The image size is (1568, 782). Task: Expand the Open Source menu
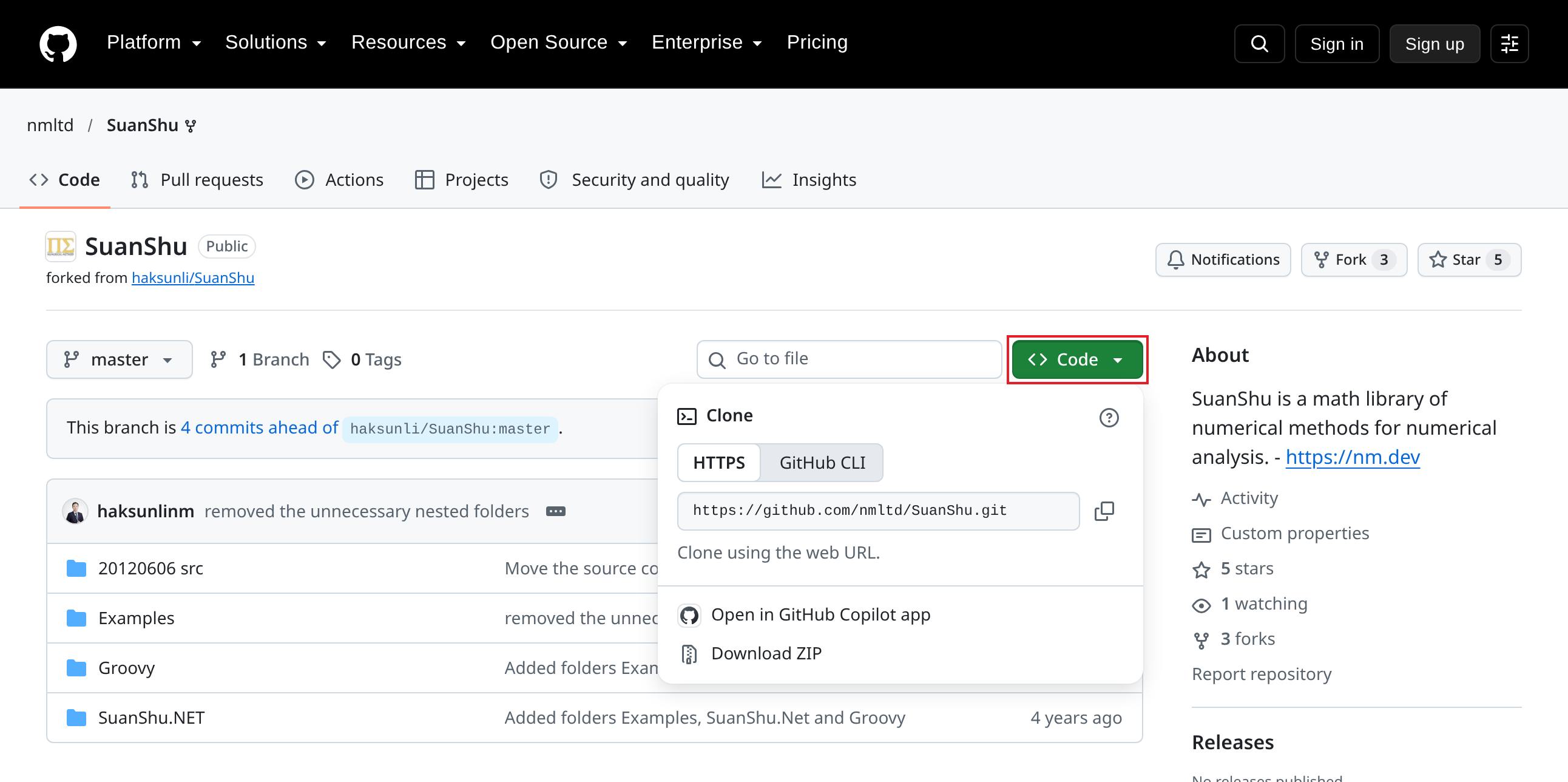pos(559,42)
